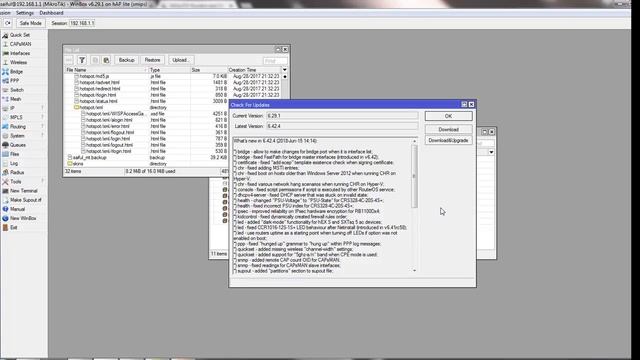Click the Latest Version field 6.42.4
Screen dimensions: 640x360
(342, 127)
